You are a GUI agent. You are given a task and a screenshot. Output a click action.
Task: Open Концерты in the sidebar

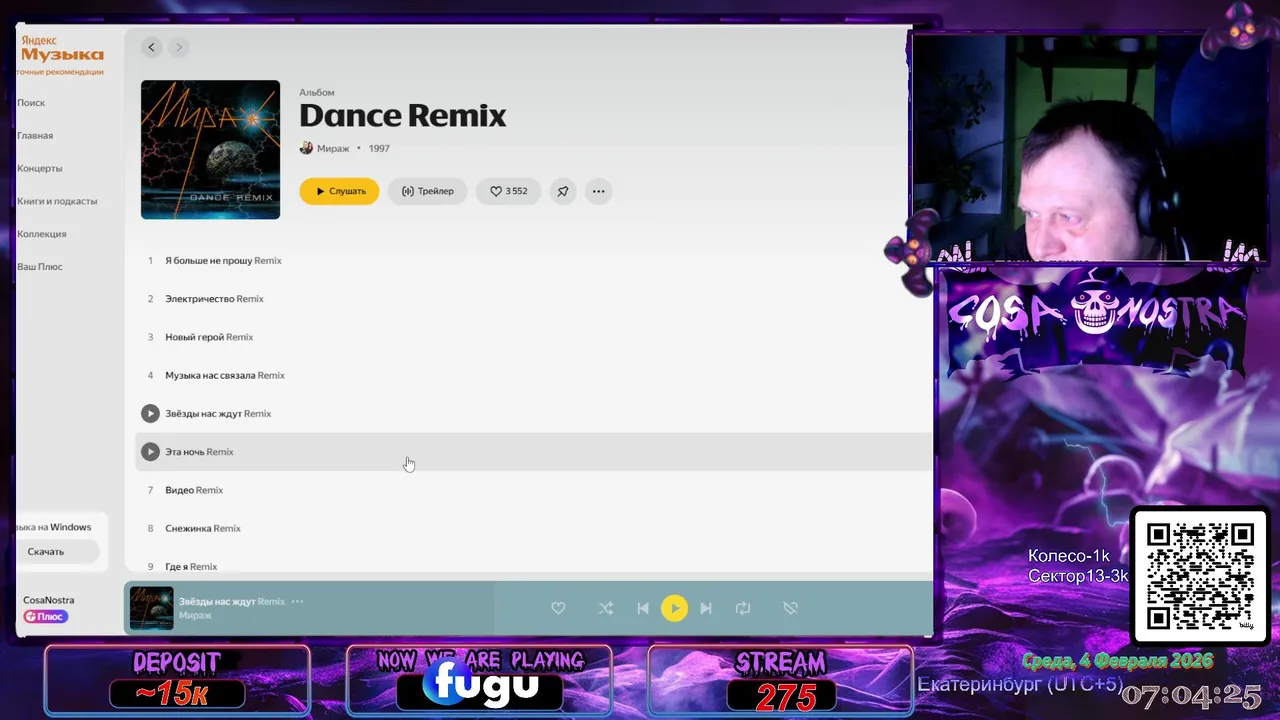(x=39, y=169)
